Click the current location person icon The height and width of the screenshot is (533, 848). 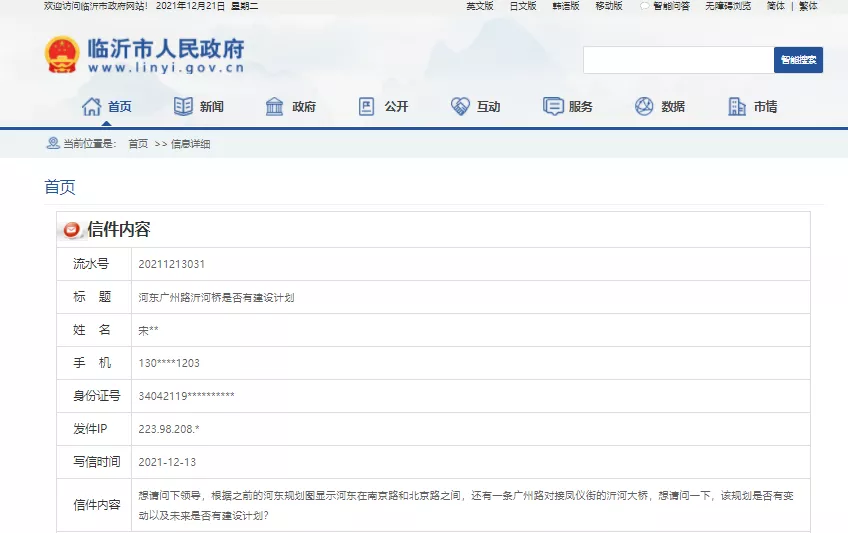point(53,143)
